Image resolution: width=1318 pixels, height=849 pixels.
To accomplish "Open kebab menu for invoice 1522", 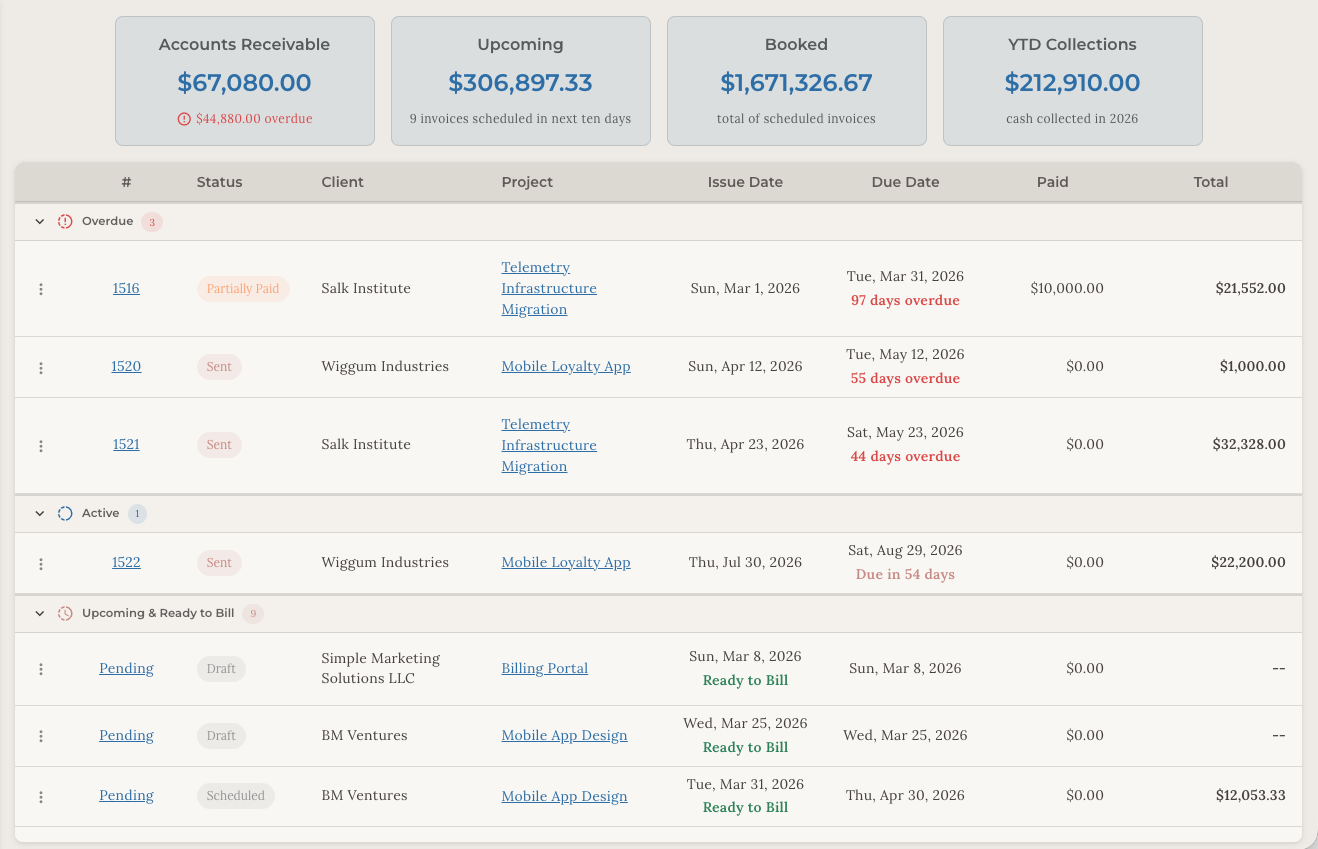I will click(41, 564).
